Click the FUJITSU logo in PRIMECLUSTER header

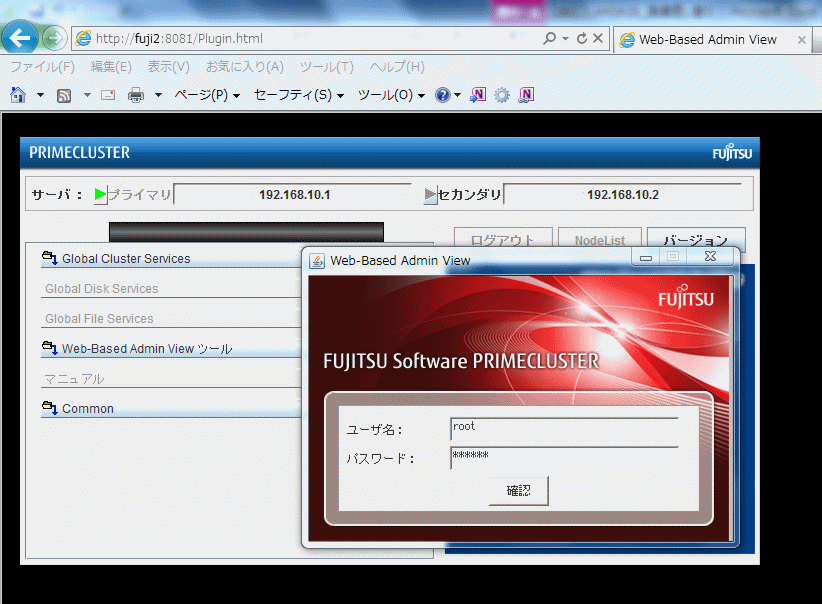click(x=732, y=153)
